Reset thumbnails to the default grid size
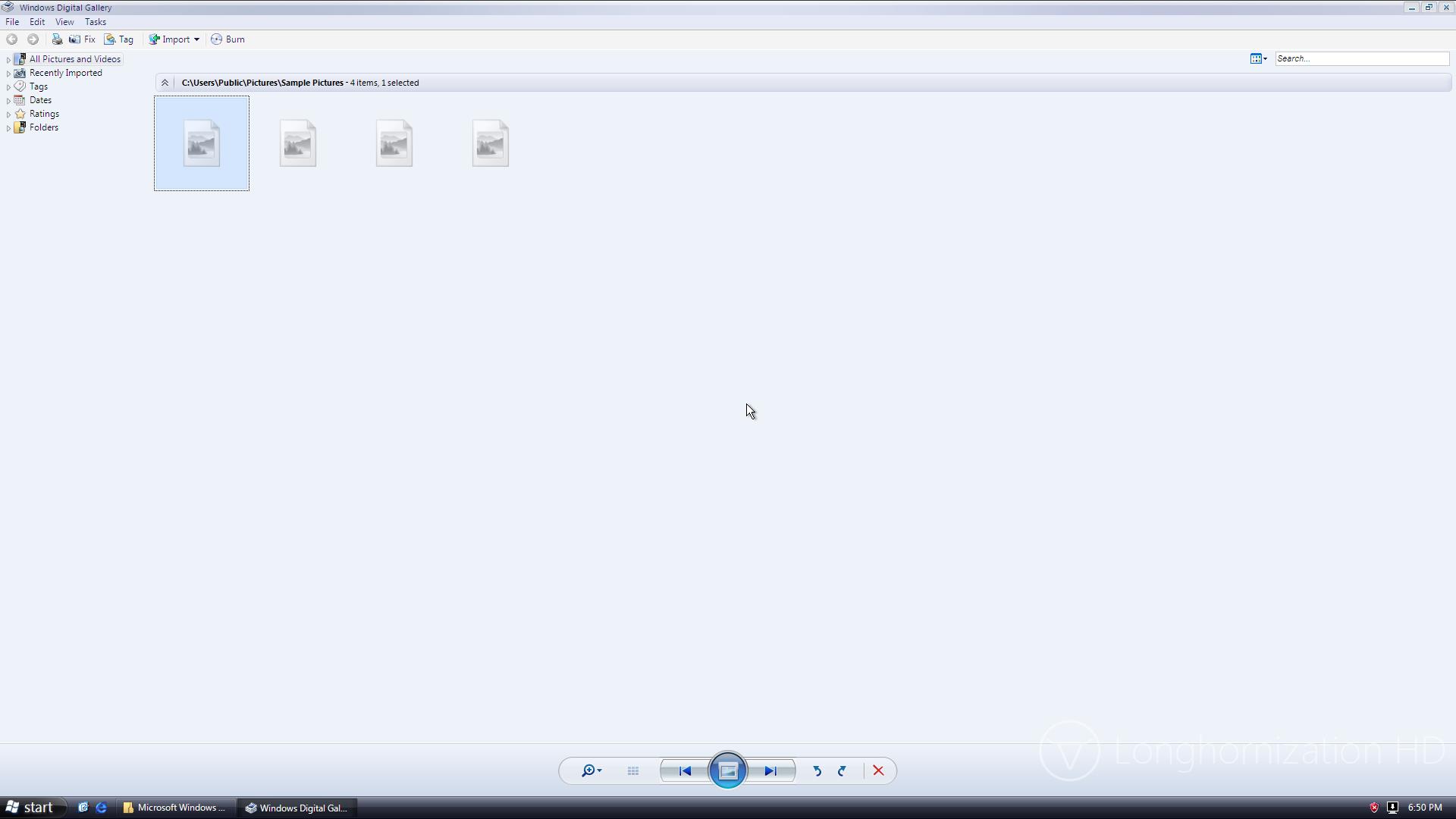 (633, 771)
